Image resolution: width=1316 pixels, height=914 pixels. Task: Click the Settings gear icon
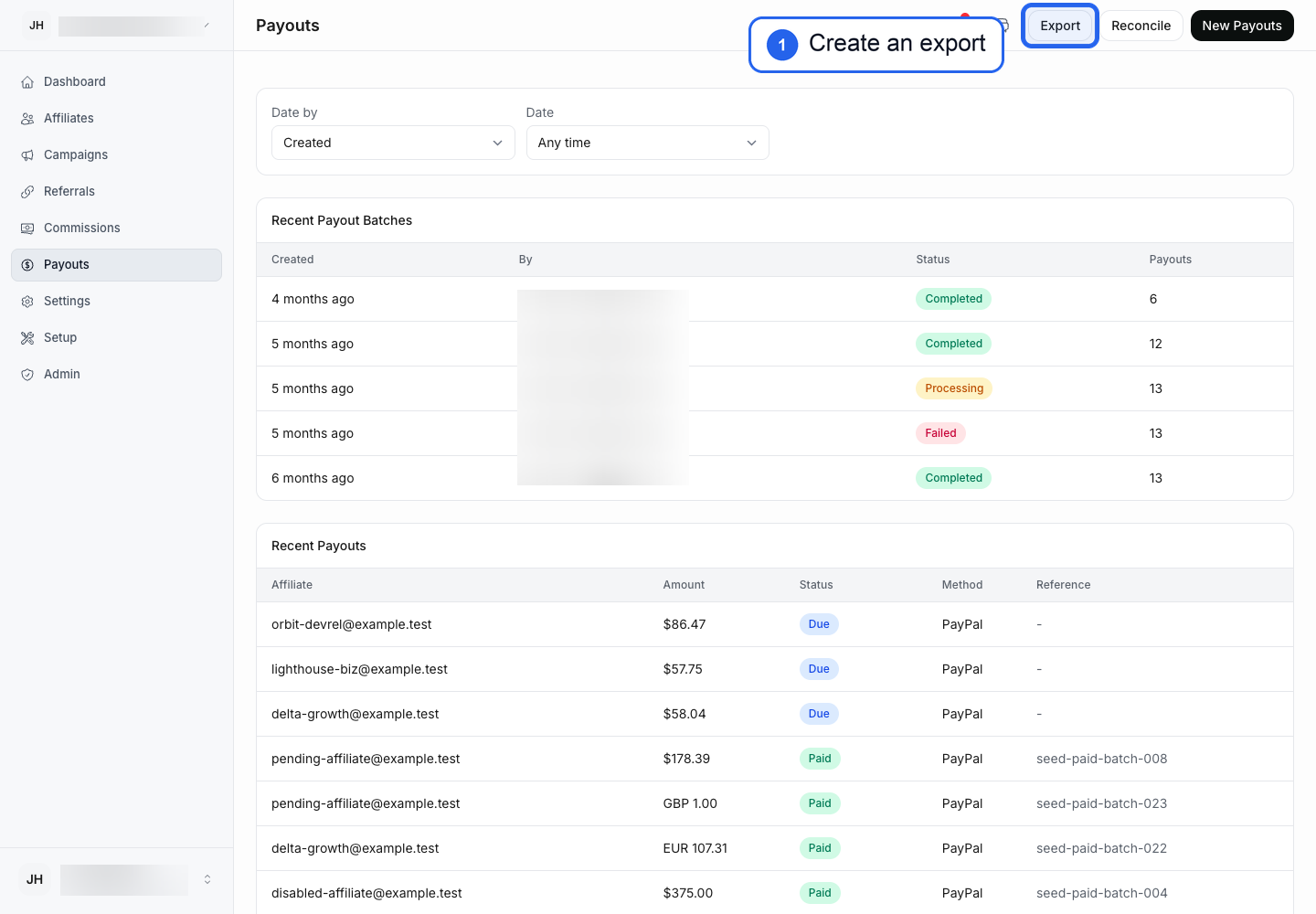click(x=27, y=302)
